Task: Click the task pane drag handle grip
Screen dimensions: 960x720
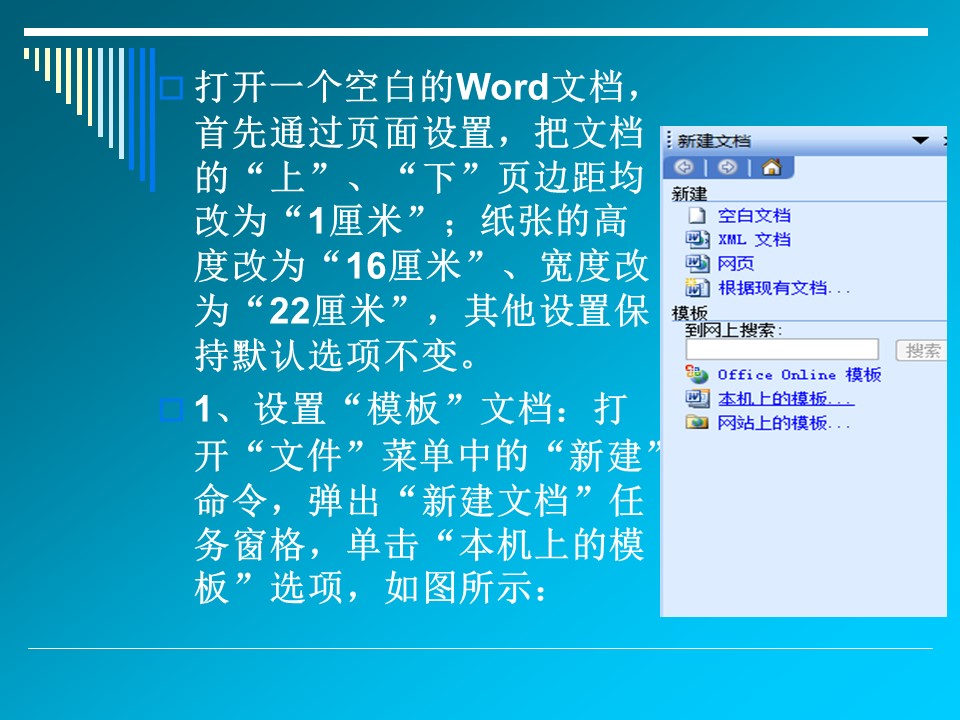Action: (669, 140)
